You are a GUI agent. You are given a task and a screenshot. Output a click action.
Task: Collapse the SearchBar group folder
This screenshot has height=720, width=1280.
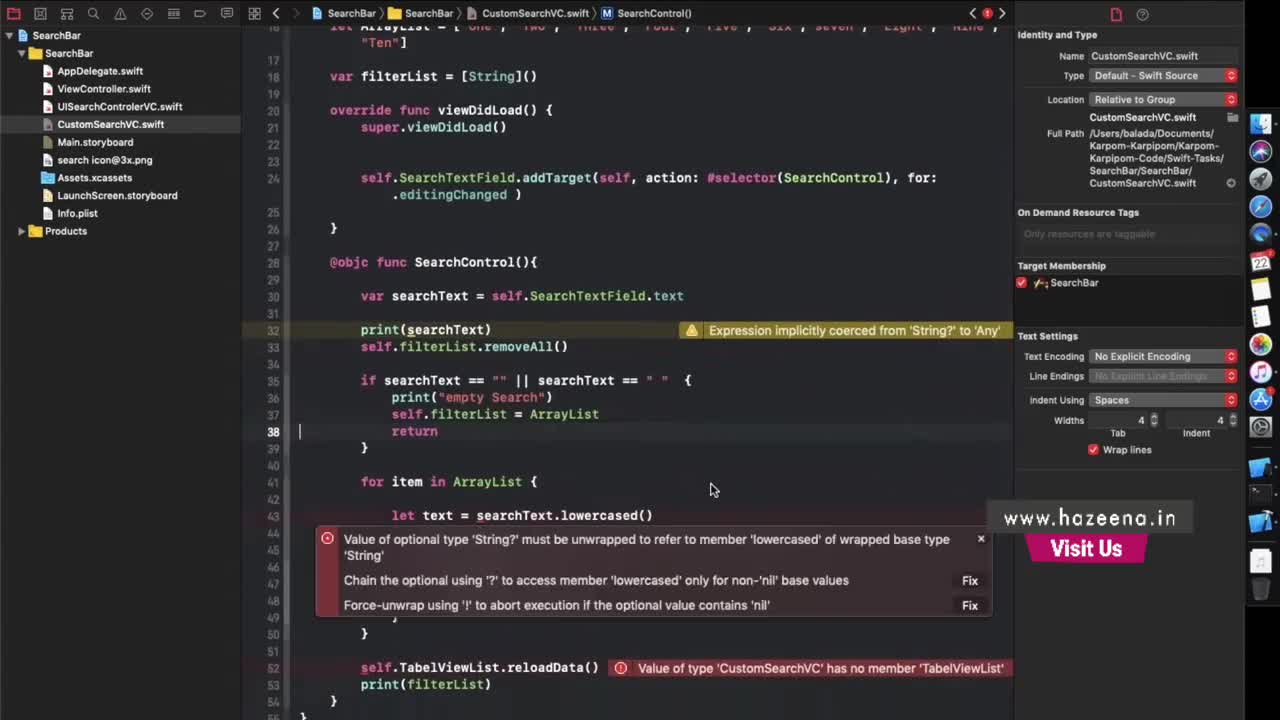coord(21,53)
